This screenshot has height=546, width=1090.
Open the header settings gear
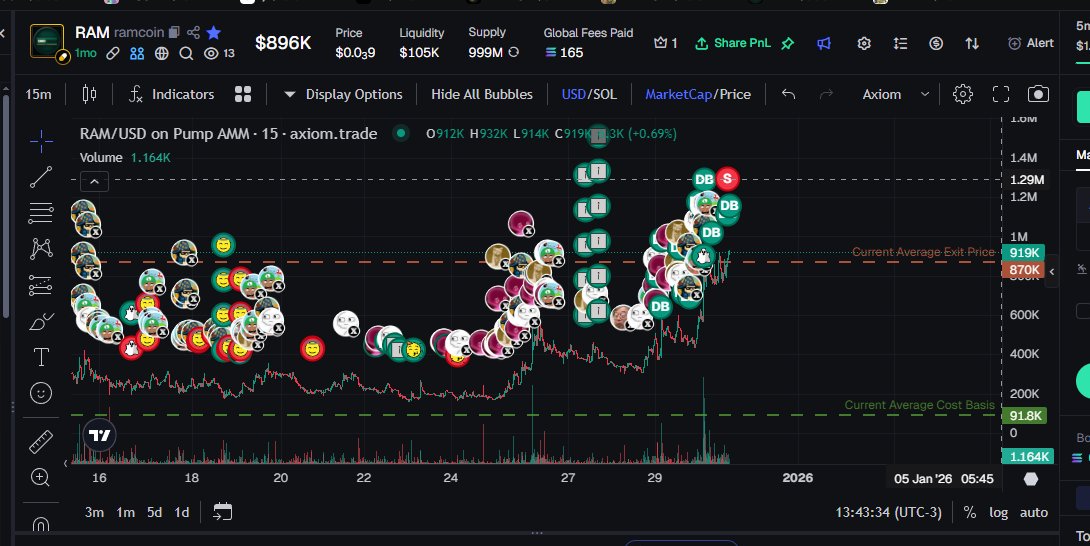click(x=864, y=43)
